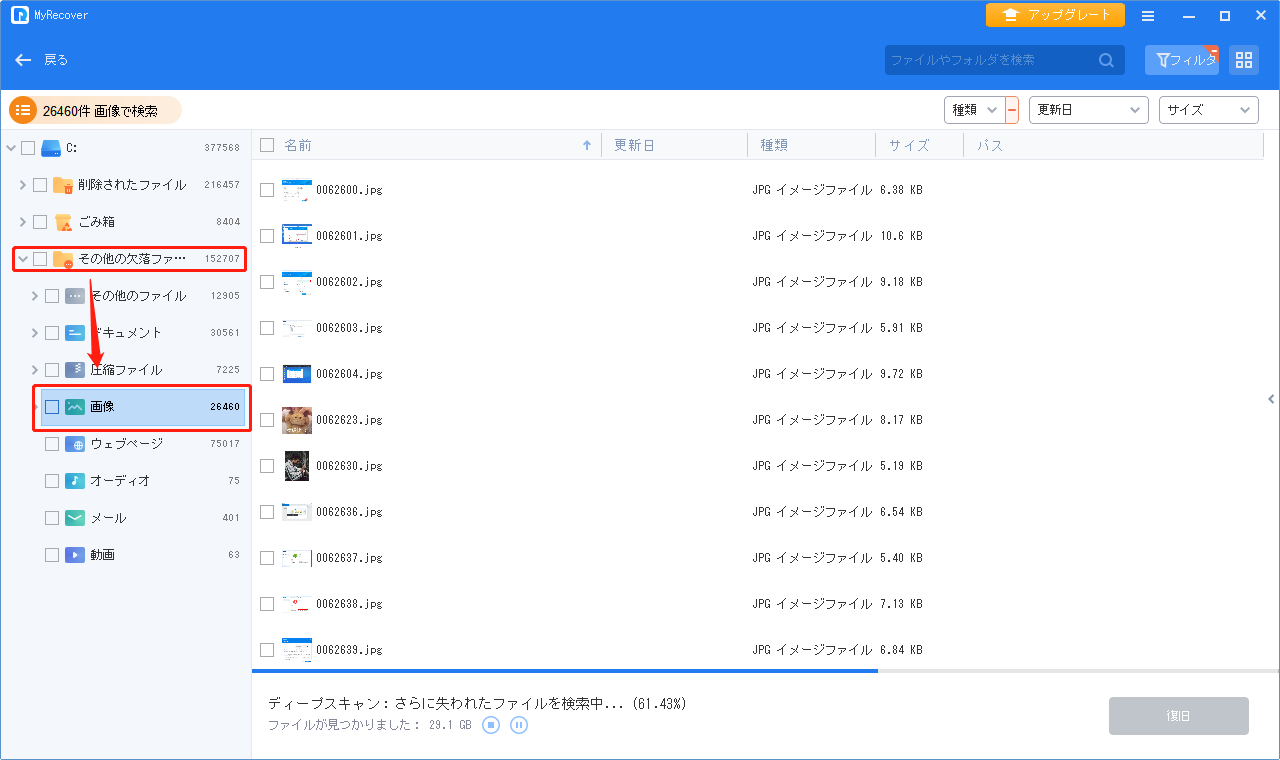Open the hamburger menu in title bar
Viewport: 1280px width, 760px height.
pyautogui.click(x=1148, y=16)
